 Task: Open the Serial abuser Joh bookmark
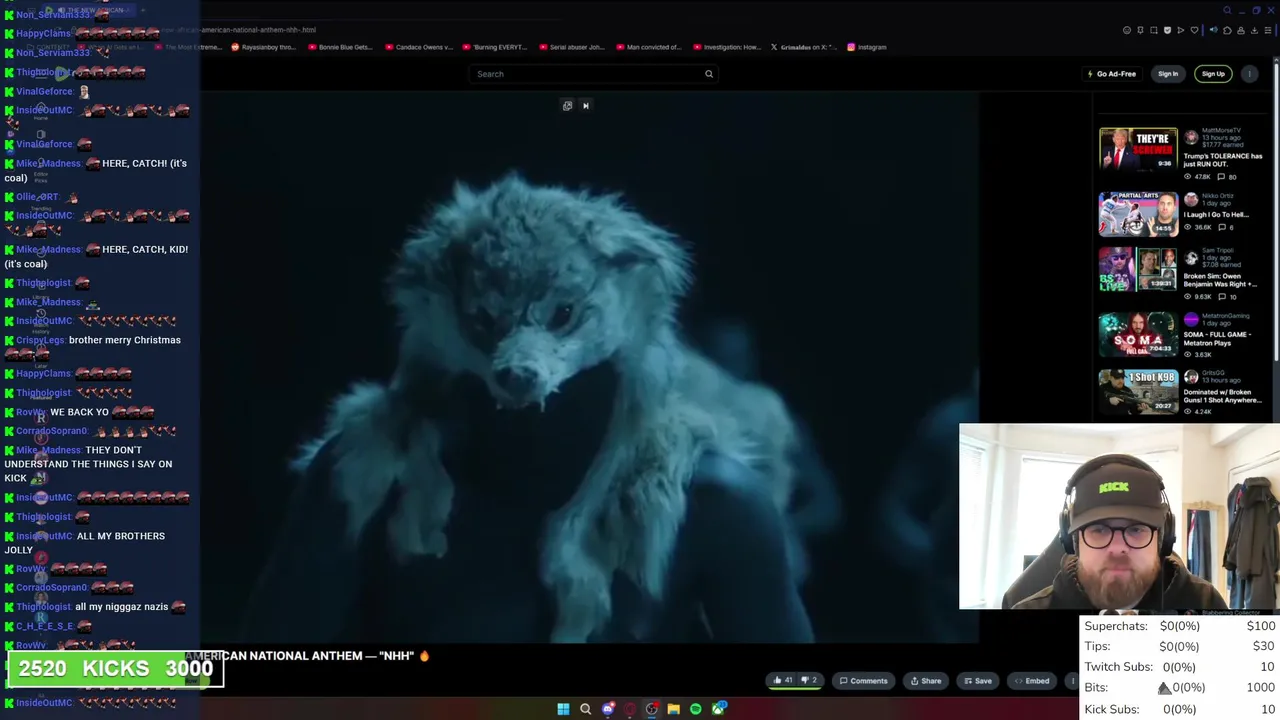(572, 47)
